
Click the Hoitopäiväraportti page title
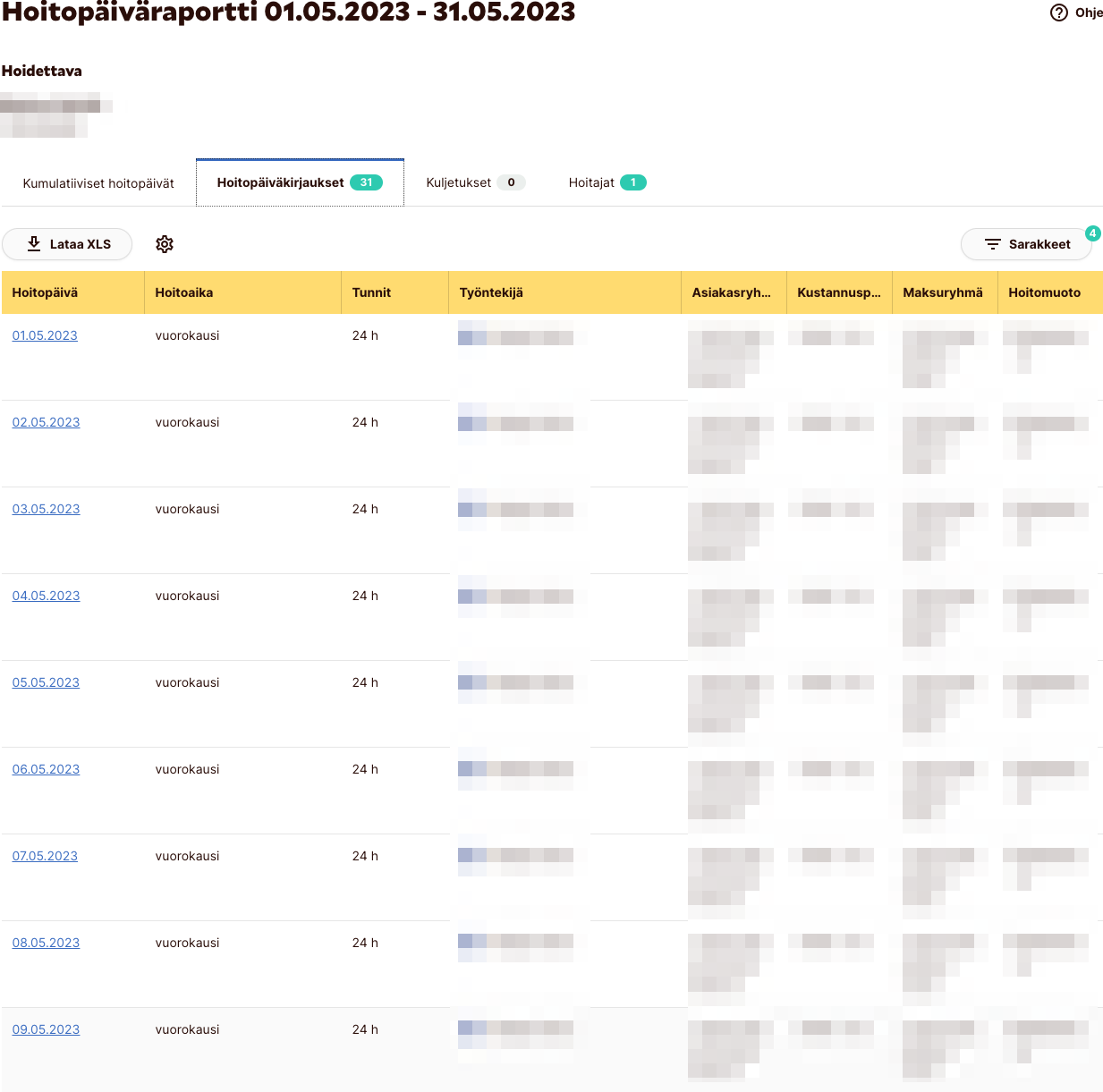click(288, 13)
